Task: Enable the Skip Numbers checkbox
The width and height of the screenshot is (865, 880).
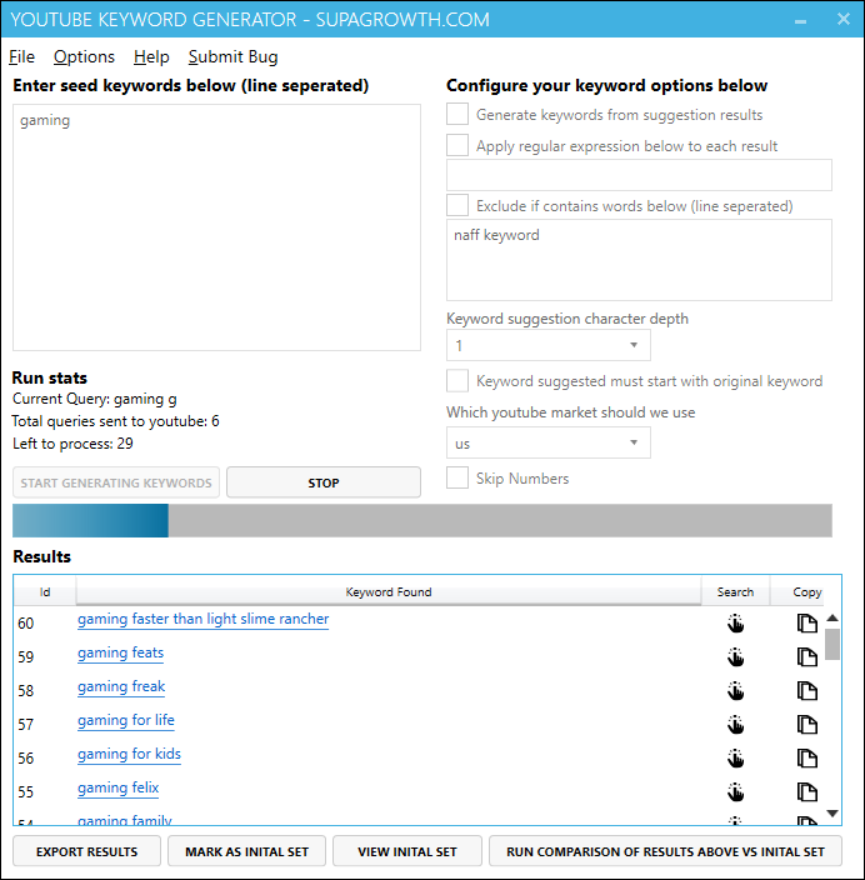Action: pos(457,478)
